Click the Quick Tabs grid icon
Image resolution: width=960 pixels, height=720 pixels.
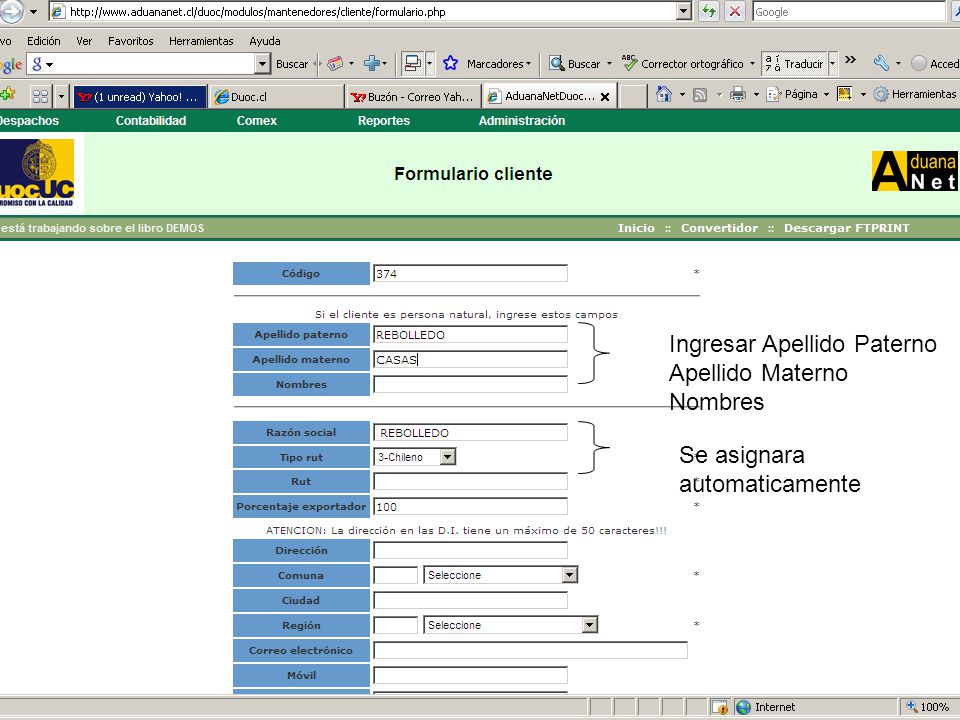click(40, 96)
